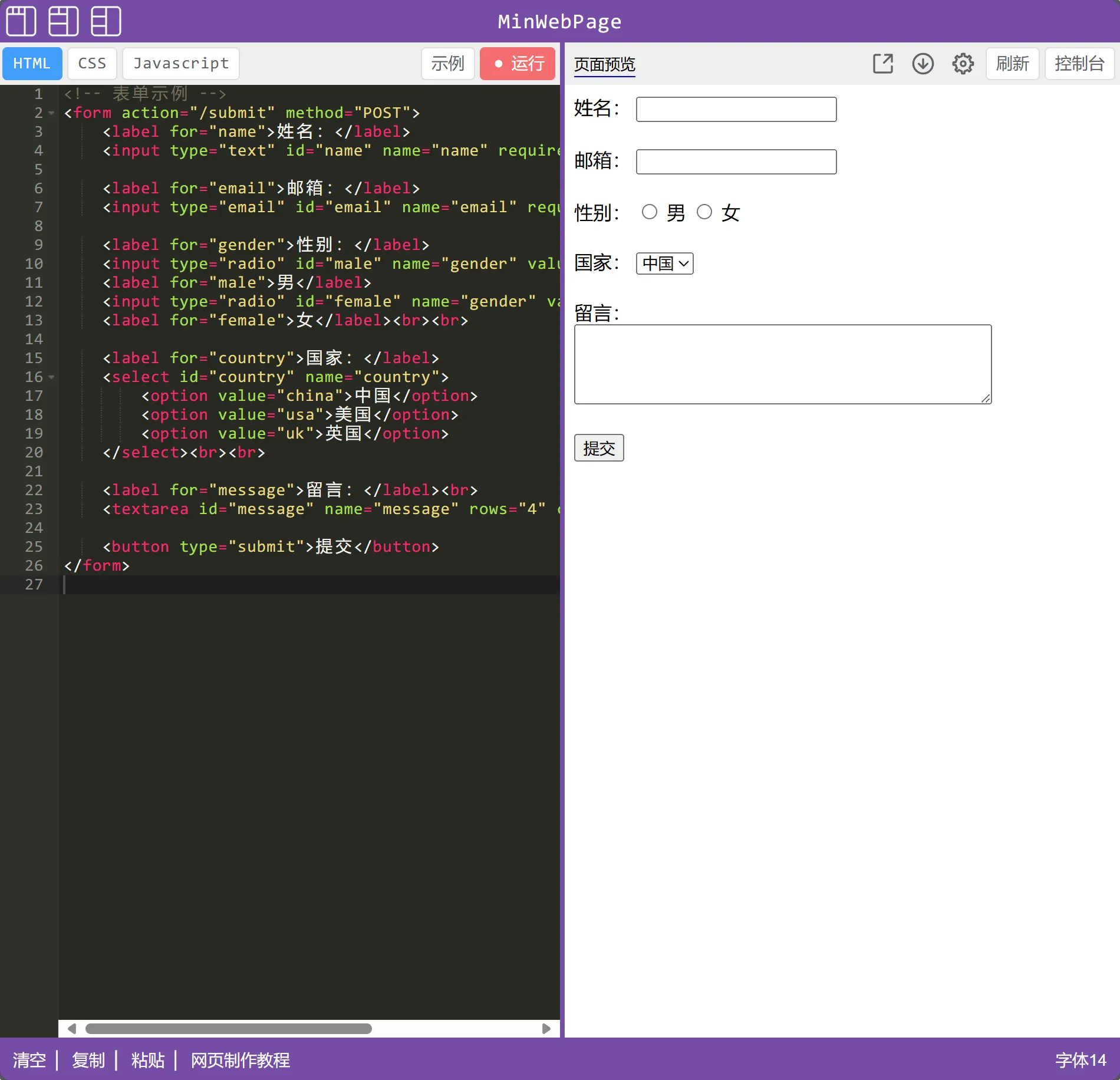Click the download page icon
Viewport: 1120px width, 1080px height.
click(x=923, y=63)
